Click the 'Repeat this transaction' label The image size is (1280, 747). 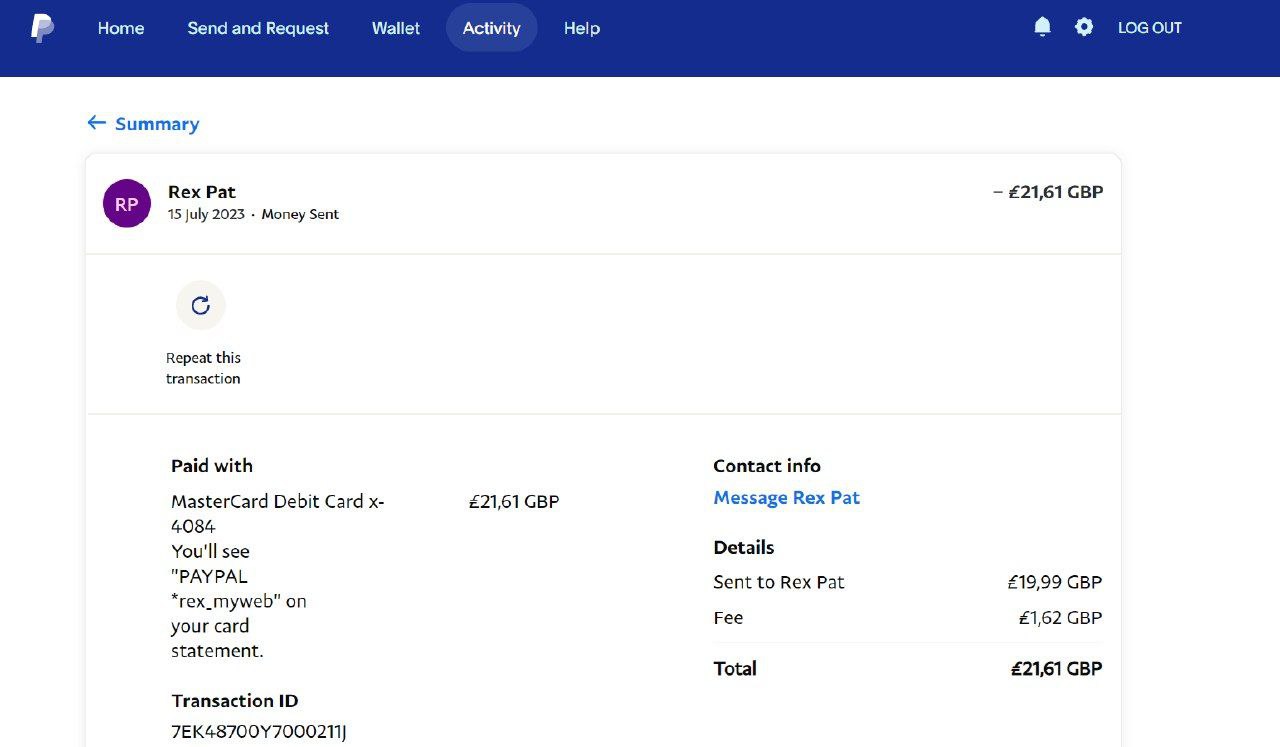point(203,368)
